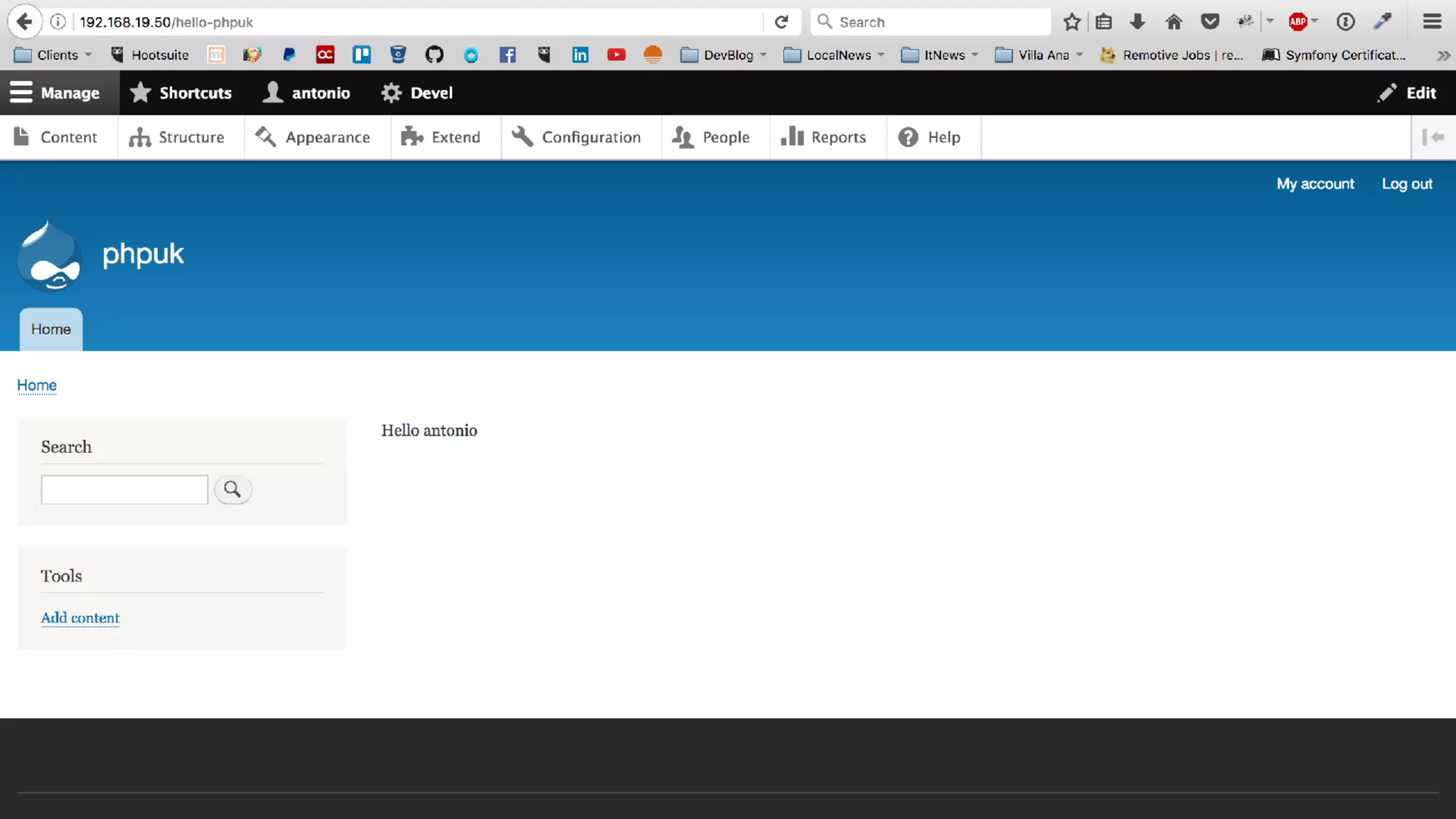Click the sidebar Search text field
Screen dimensions: 1456x819
pyautogui.click(x=124, y=489)
